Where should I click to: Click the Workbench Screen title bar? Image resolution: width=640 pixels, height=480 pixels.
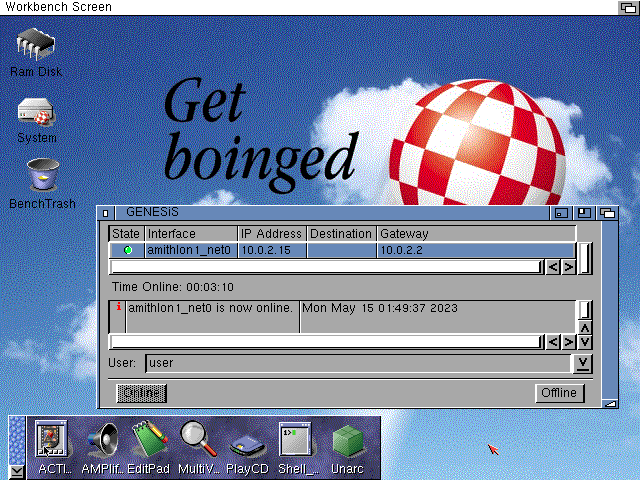coord(308,7)
